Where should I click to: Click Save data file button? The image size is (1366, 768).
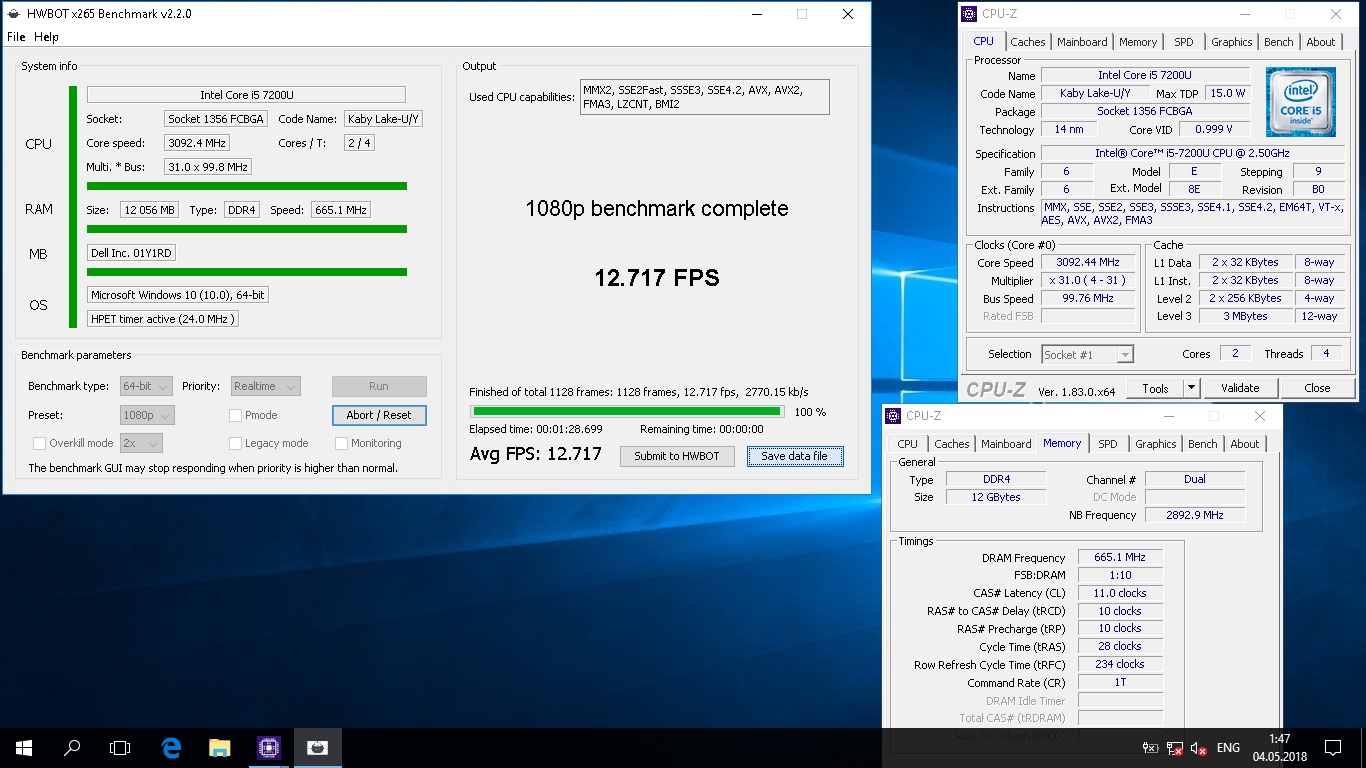coord(794,456)
